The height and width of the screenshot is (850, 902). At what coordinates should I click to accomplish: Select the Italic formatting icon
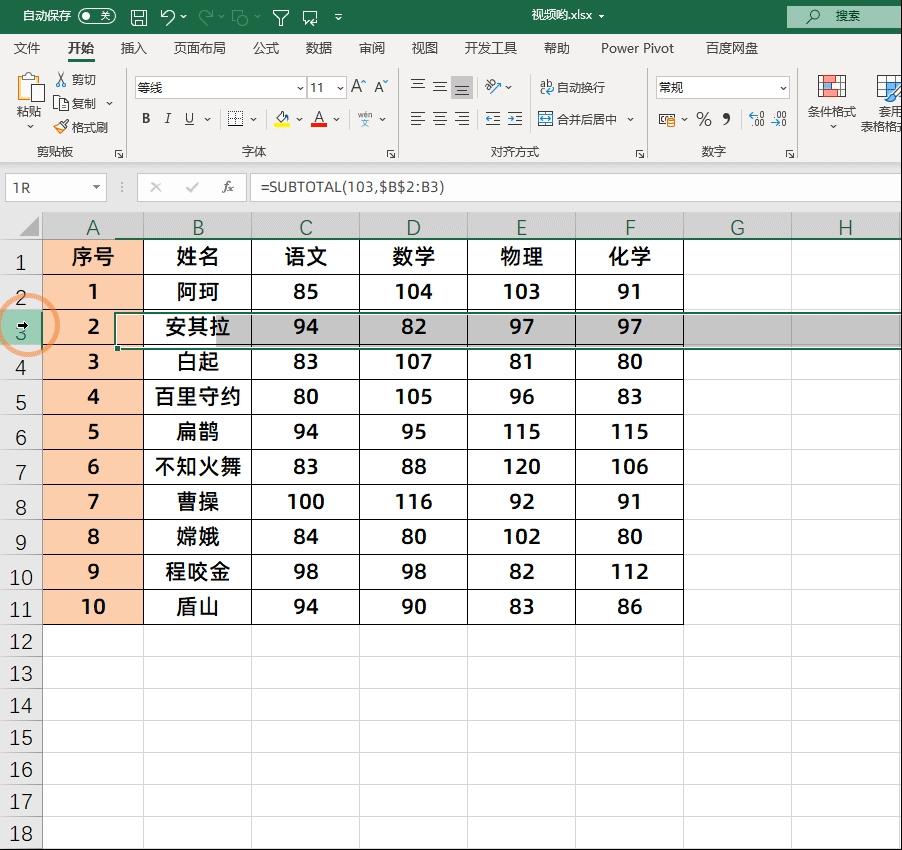point(167,116)
